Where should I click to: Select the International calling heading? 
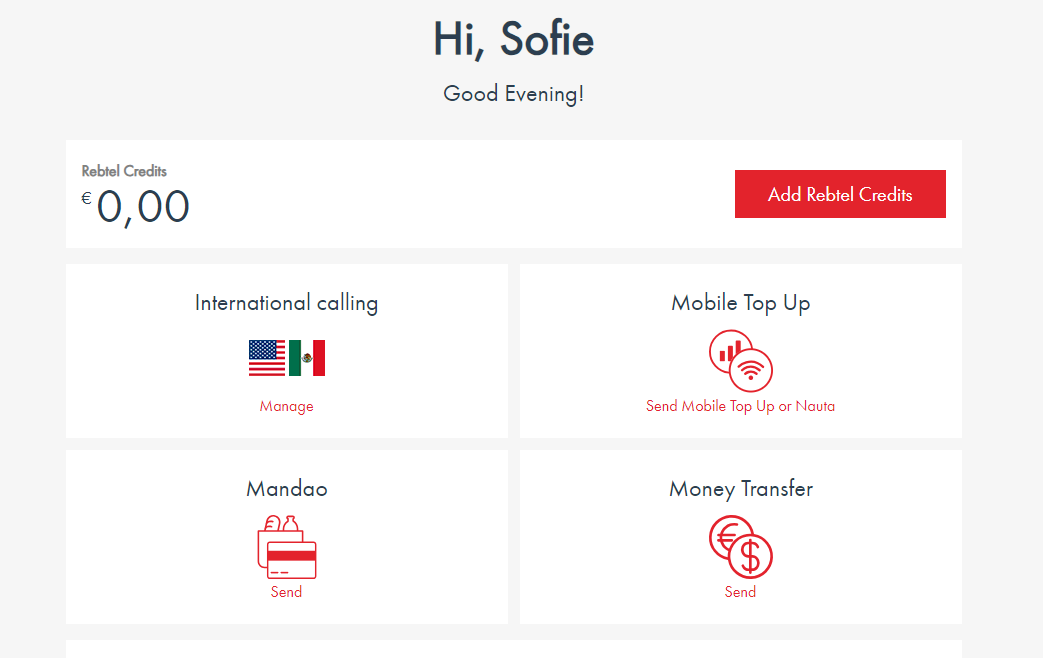[286, 303]
